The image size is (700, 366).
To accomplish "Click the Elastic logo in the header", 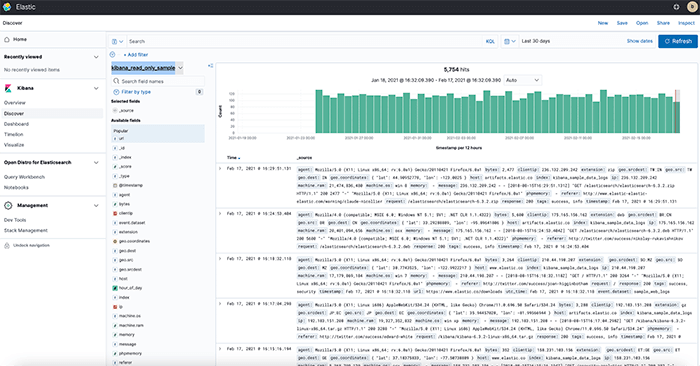I will [x=7, y=7].
